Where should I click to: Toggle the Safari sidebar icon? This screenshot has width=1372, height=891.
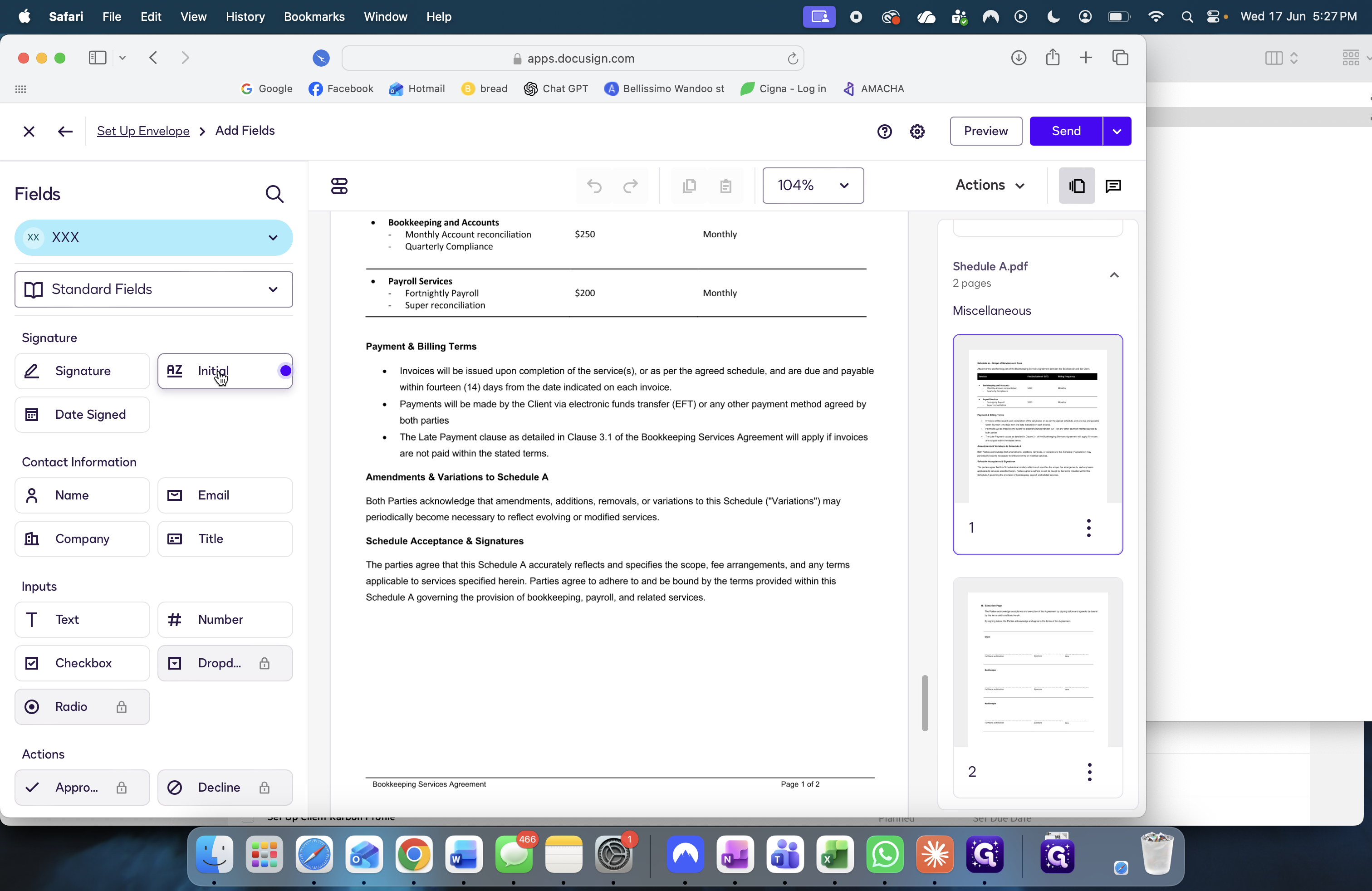click(98, 58)
